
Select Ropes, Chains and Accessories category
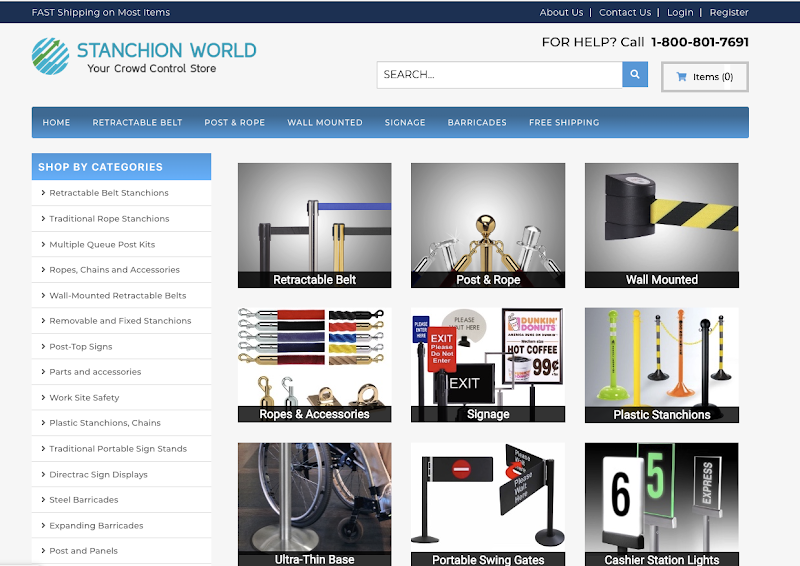121,269
